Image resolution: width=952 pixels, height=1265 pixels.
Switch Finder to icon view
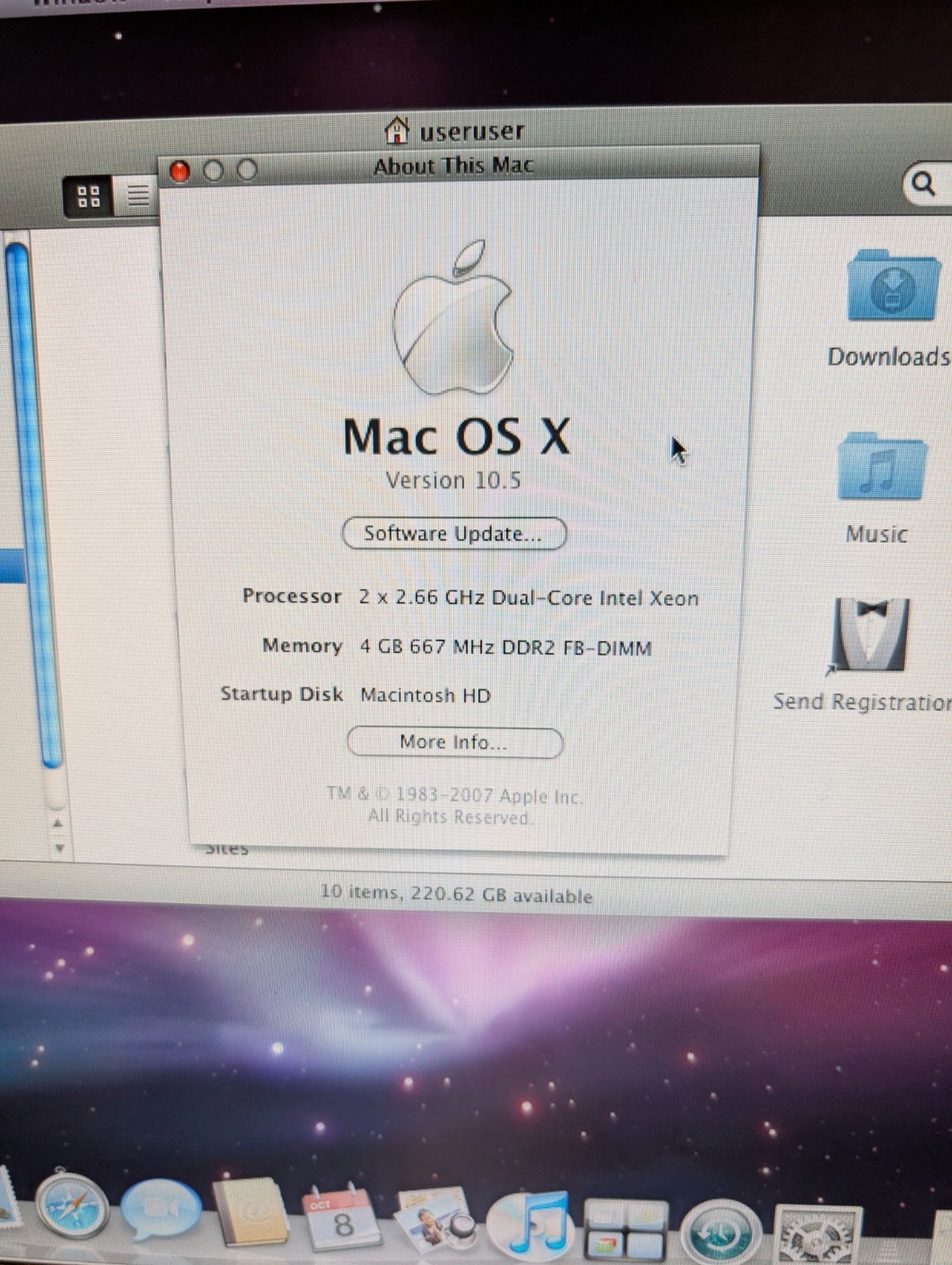point(89,196)
